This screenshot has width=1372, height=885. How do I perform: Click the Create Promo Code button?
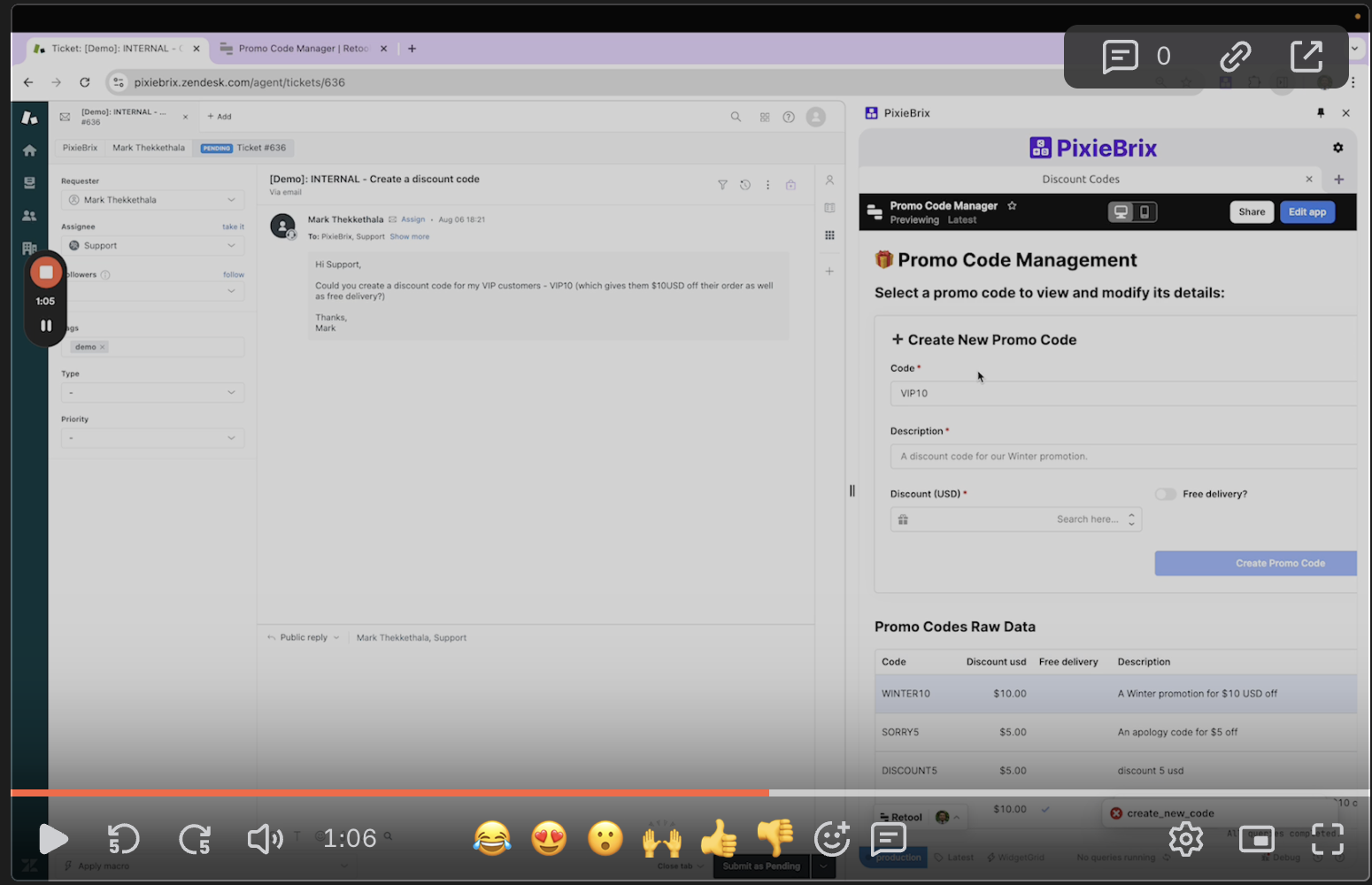(1256, 563)
